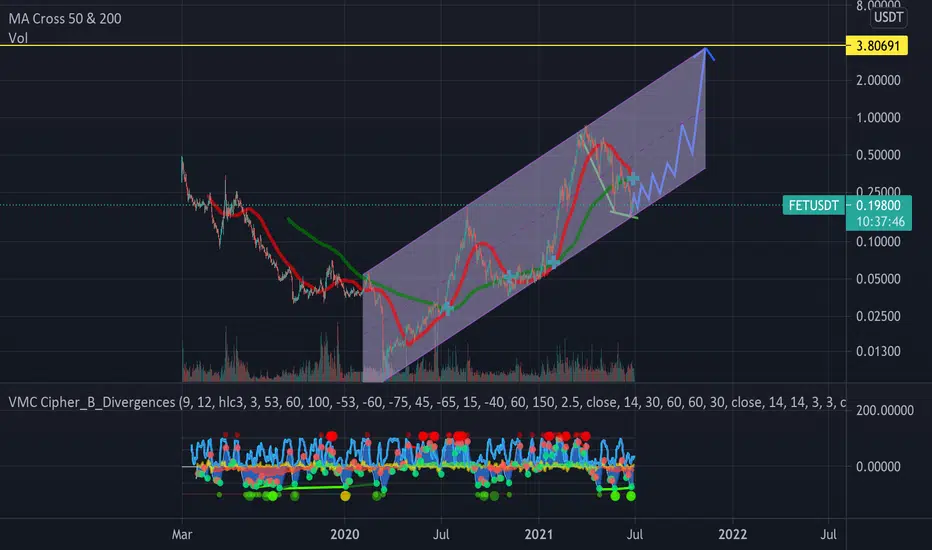Viewport: 932px width, 550px height.
Task: Click the 0.05000 price axis label
Action: (878, 279)
